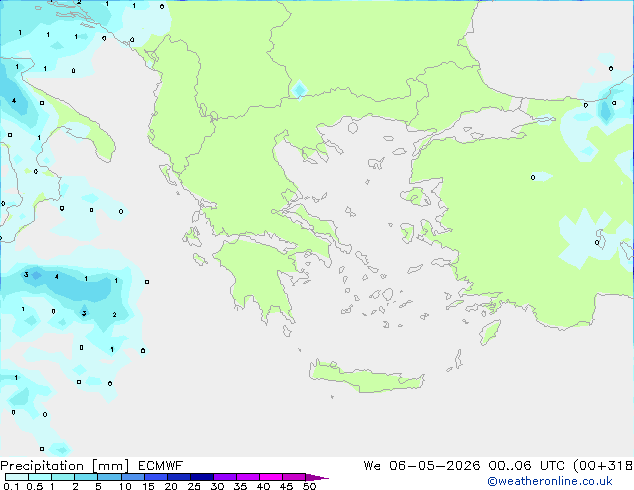
Task: Pick the 40–45 mm magenta legend swatch
Action: [271, 477]
